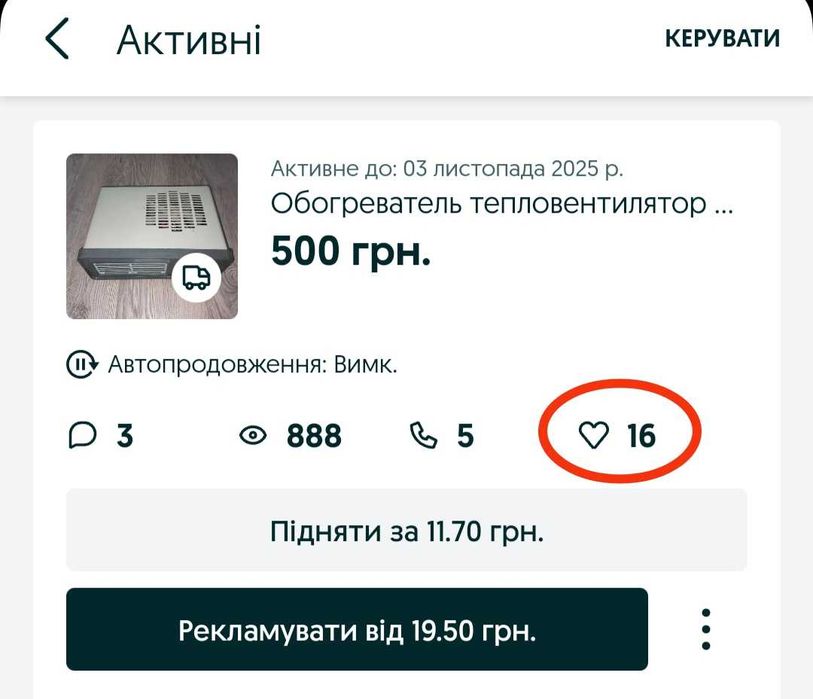813x699 pixels.
Task: Tap the views count 888
Action: (314, 436)
